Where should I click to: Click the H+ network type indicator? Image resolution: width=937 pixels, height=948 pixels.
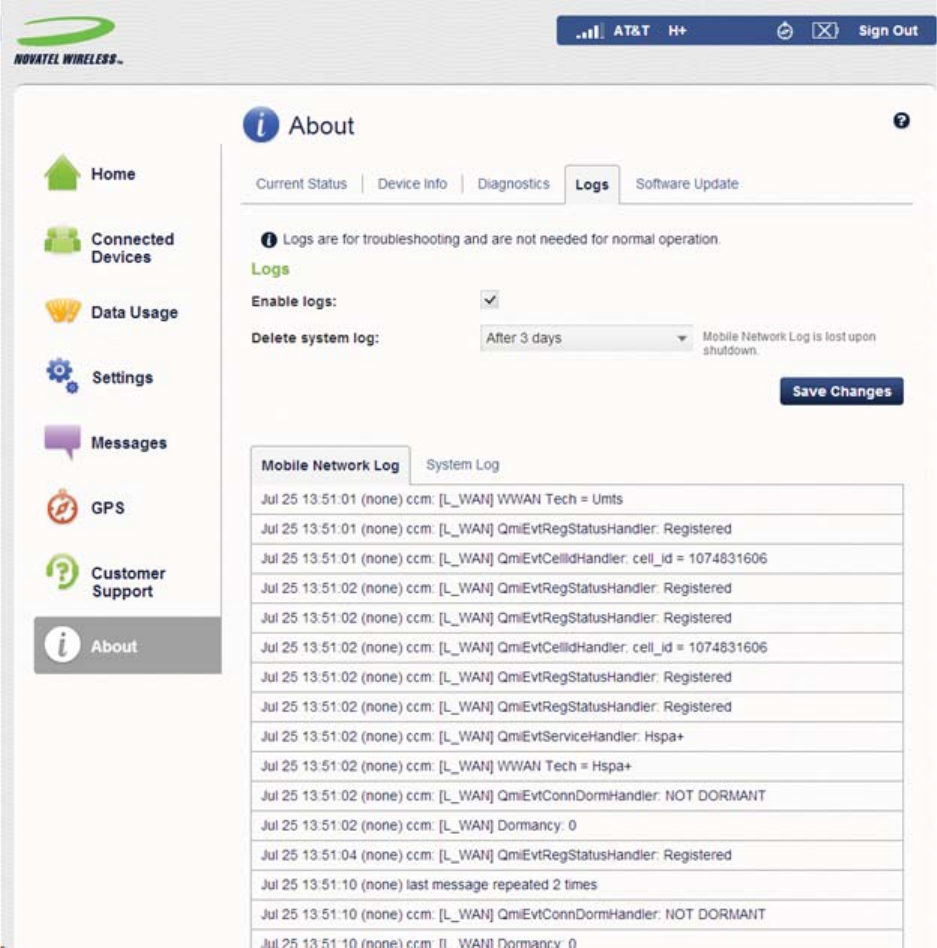677,31
